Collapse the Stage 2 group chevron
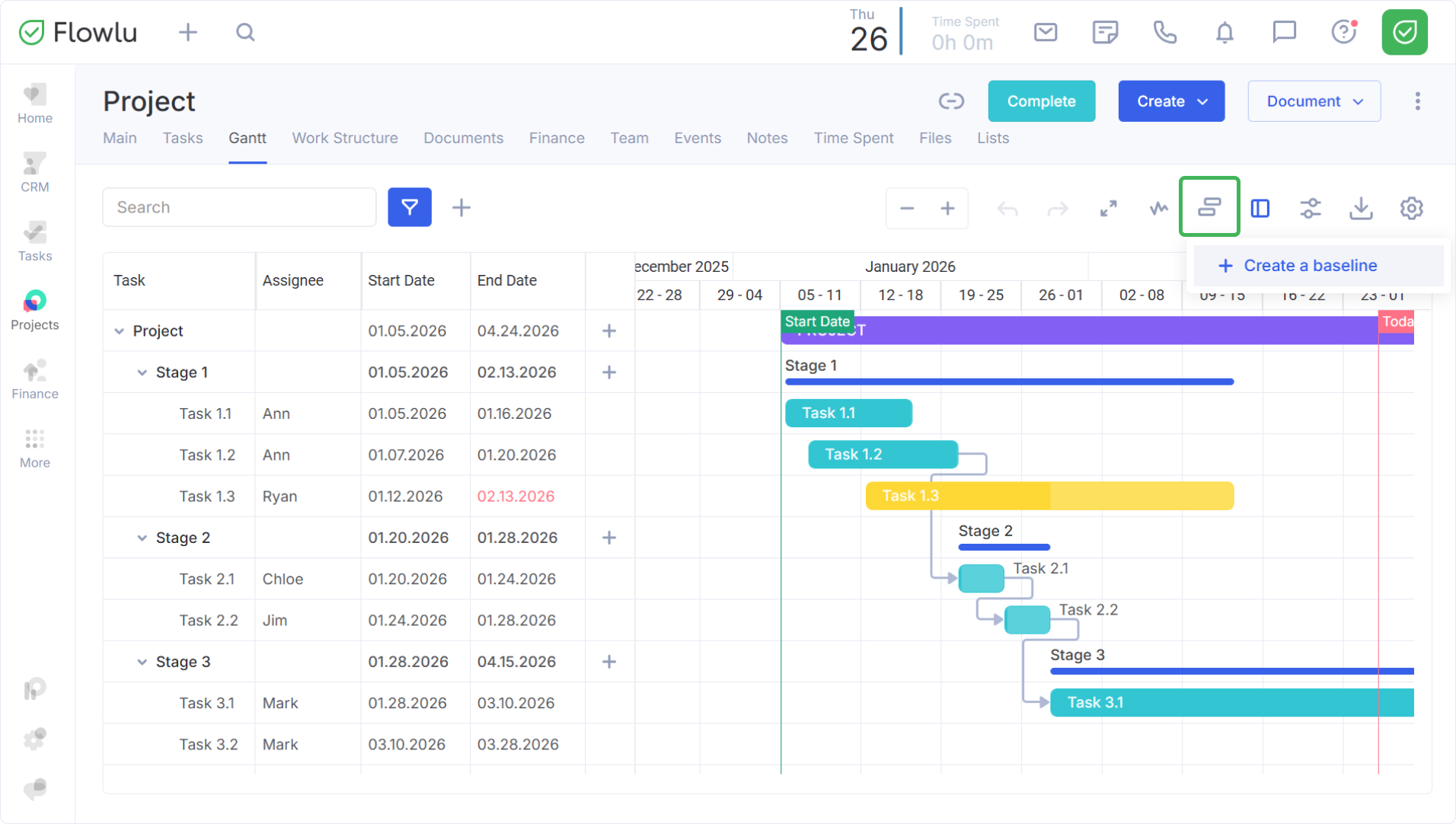The width and height of the screenshot is (1456, 824). [142, 538]
